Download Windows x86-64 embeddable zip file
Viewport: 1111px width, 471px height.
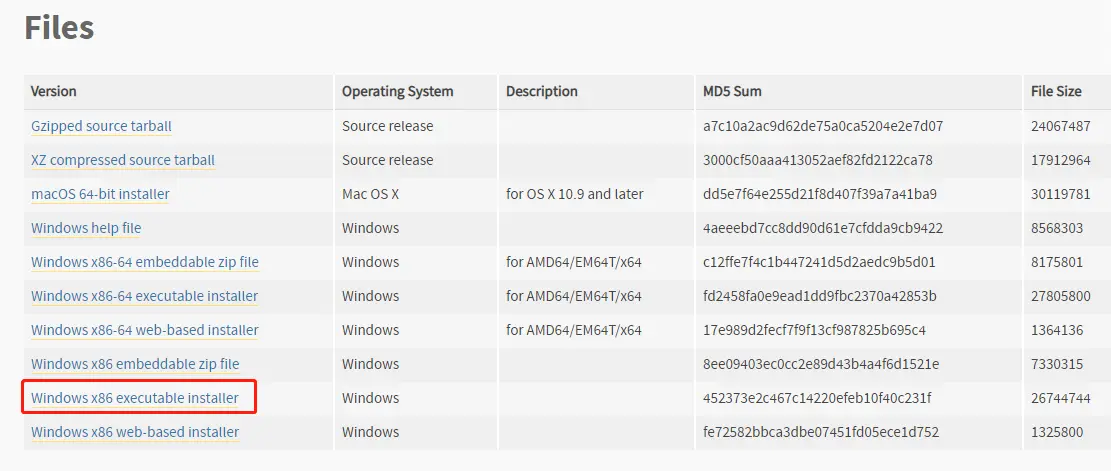point(145,263)
